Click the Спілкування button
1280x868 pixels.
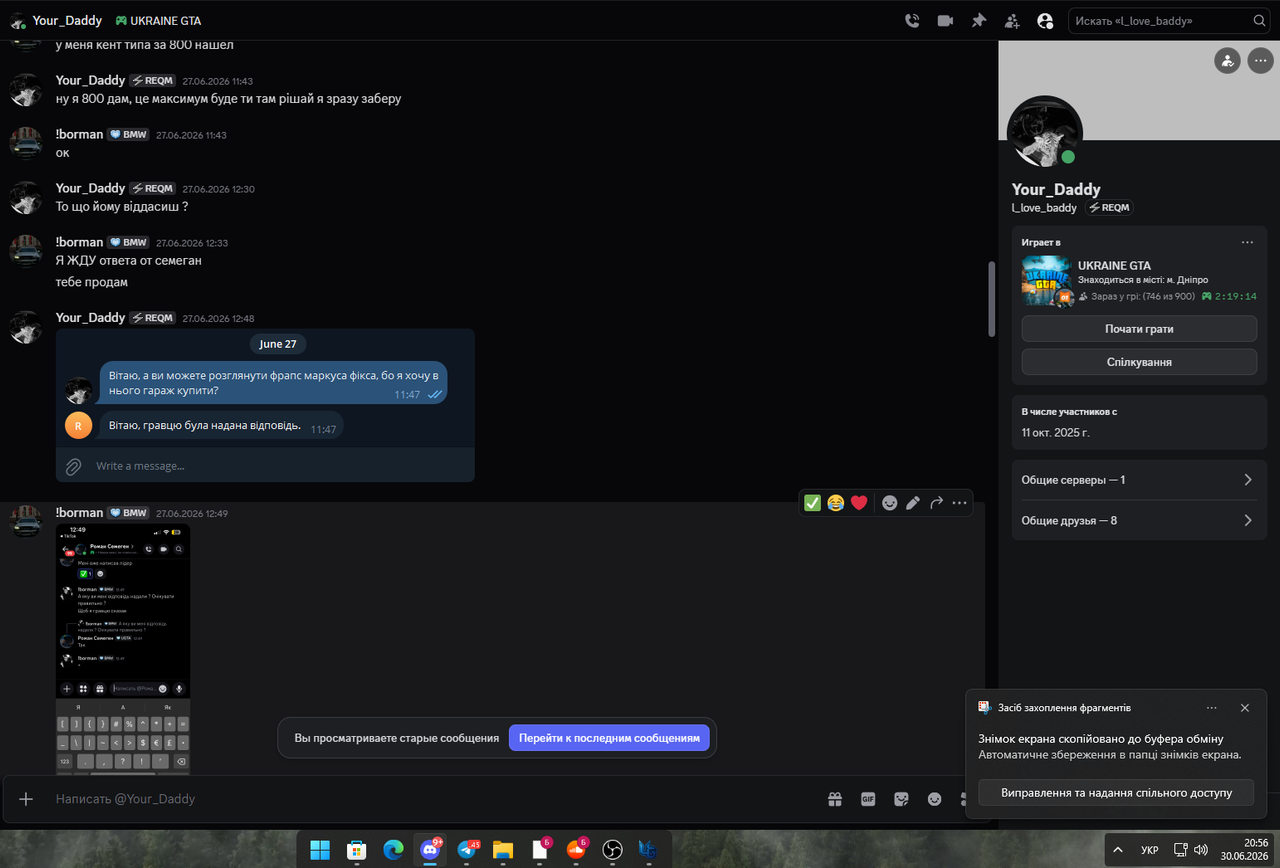[1139, 362]
